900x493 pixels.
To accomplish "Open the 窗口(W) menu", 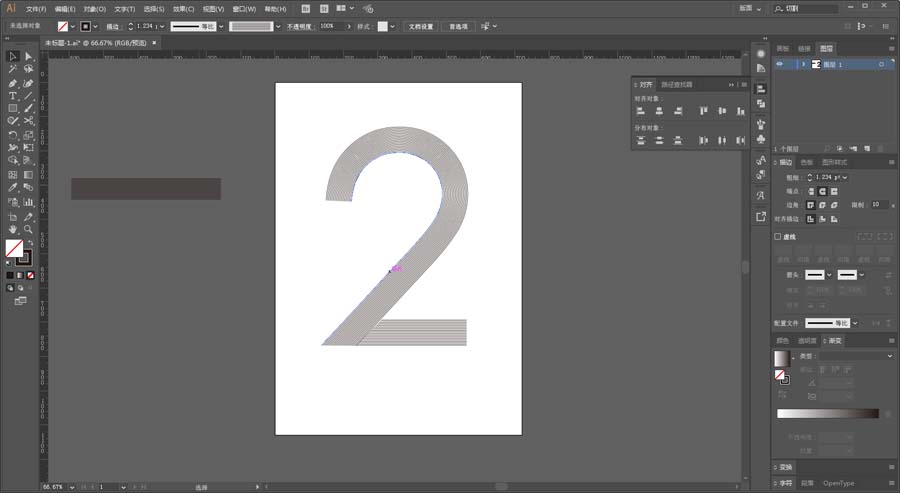I will 244,9.
